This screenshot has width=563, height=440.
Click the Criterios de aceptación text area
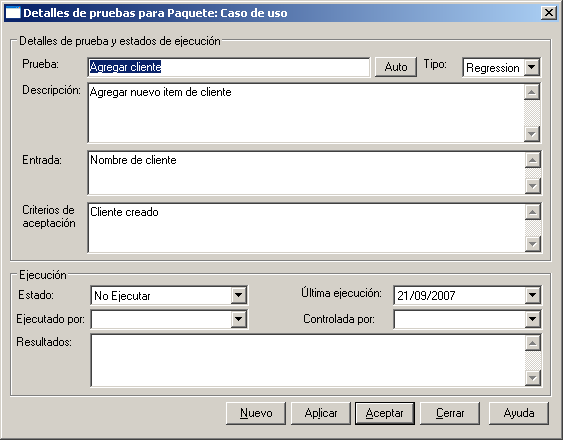tap(306, 228)
